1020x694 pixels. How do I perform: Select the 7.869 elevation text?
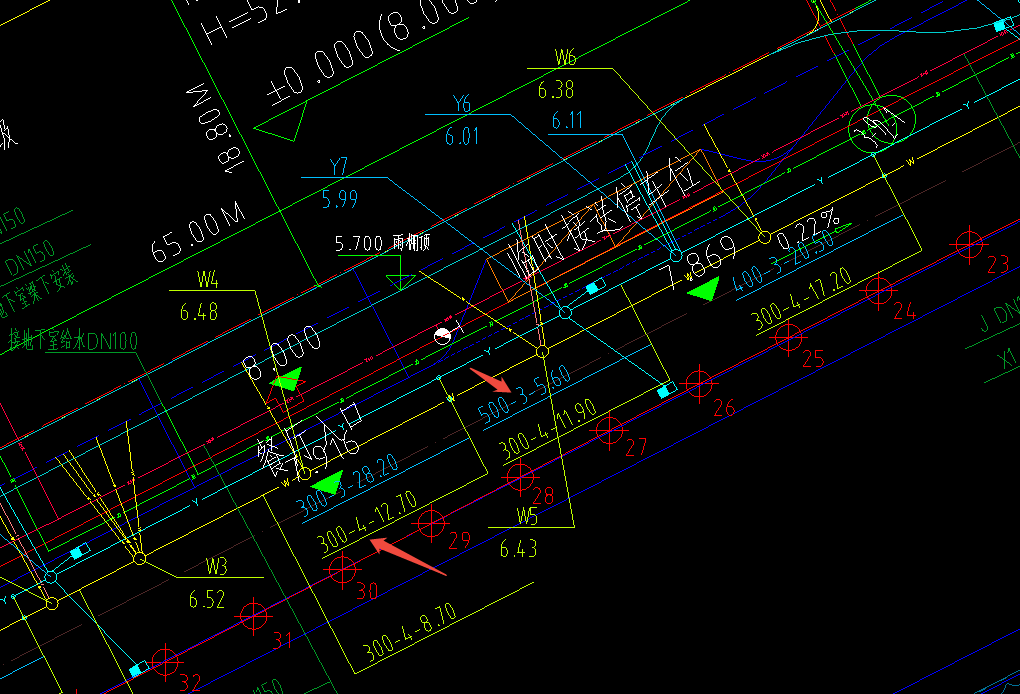(698, 261)
